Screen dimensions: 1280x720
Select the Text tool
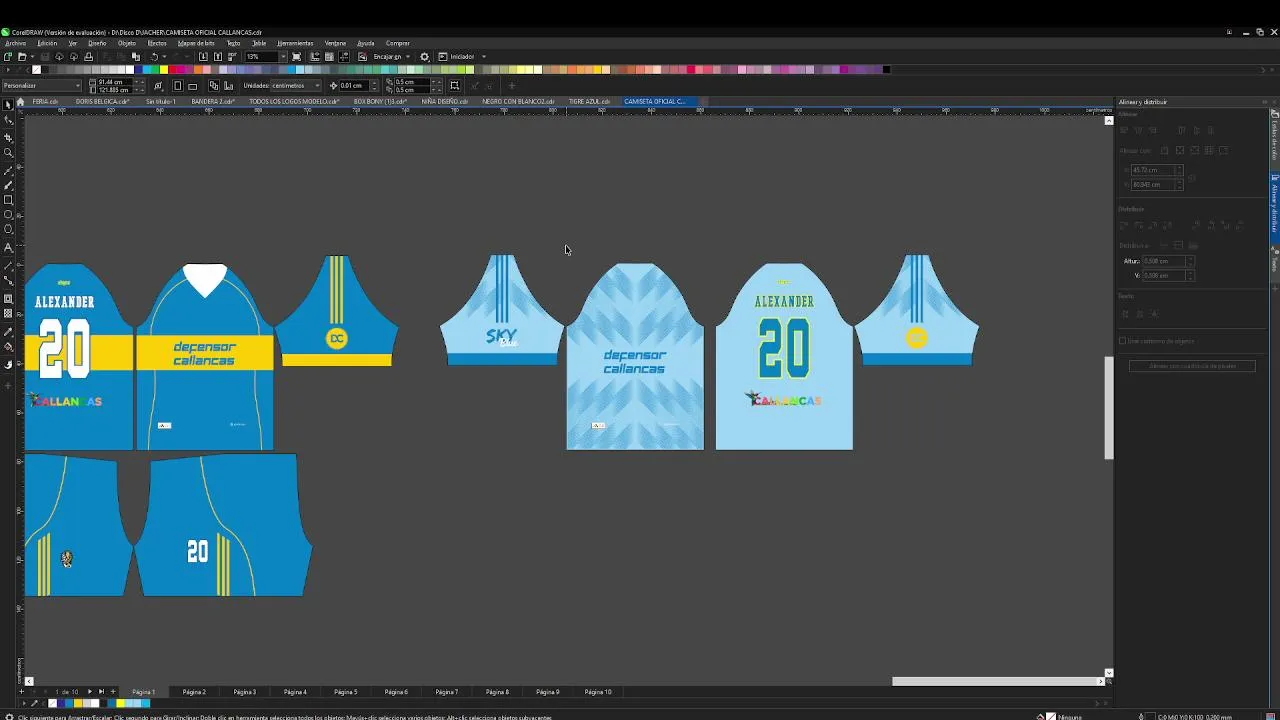coord(9,247)
